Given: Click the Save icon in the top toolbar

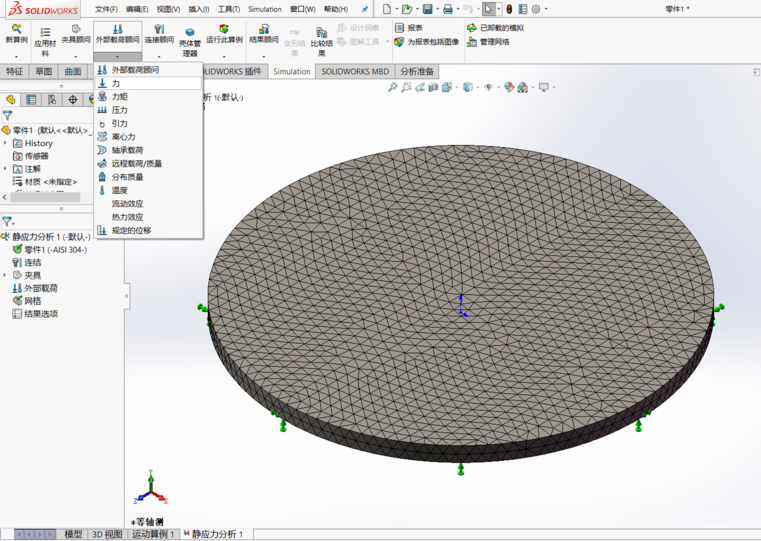Looking at the screenshot, I should [428, 9].
